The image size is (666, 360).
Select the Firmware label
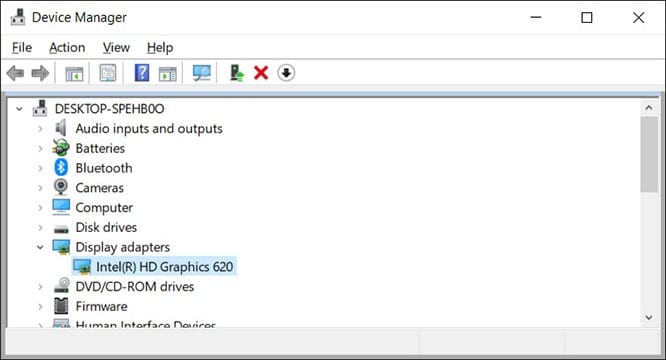pos(102,306)
